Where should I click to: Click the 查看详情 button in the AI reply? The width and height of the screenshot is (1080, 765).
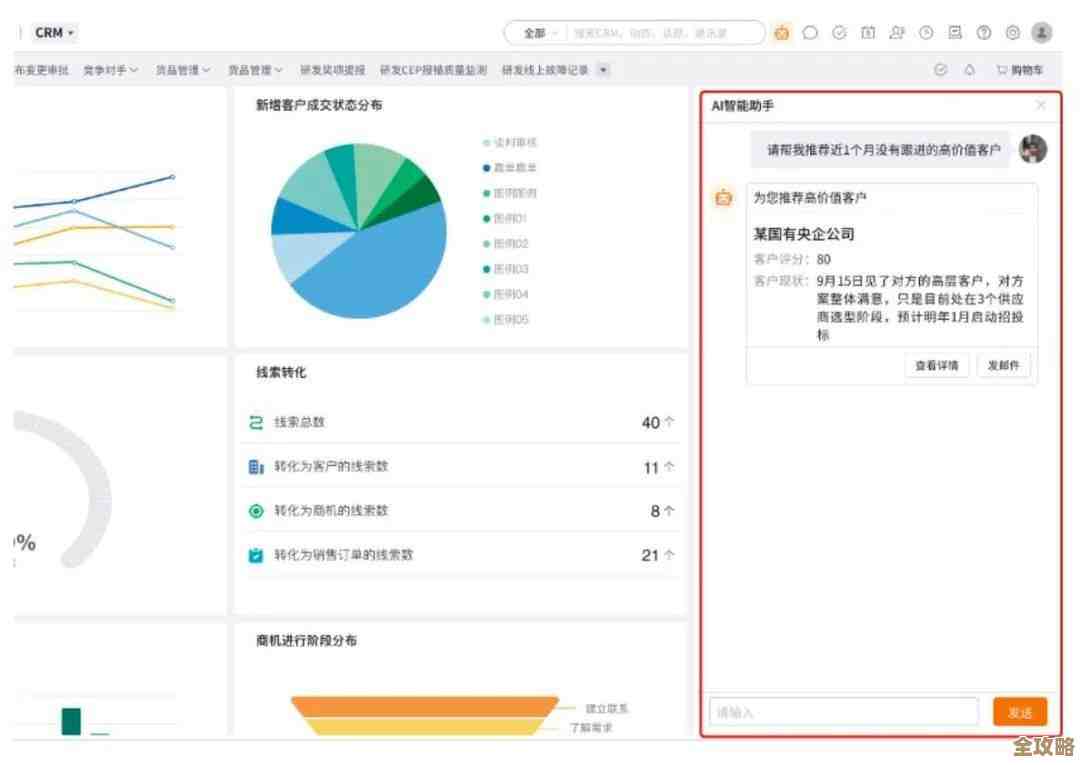click(936, 365)
